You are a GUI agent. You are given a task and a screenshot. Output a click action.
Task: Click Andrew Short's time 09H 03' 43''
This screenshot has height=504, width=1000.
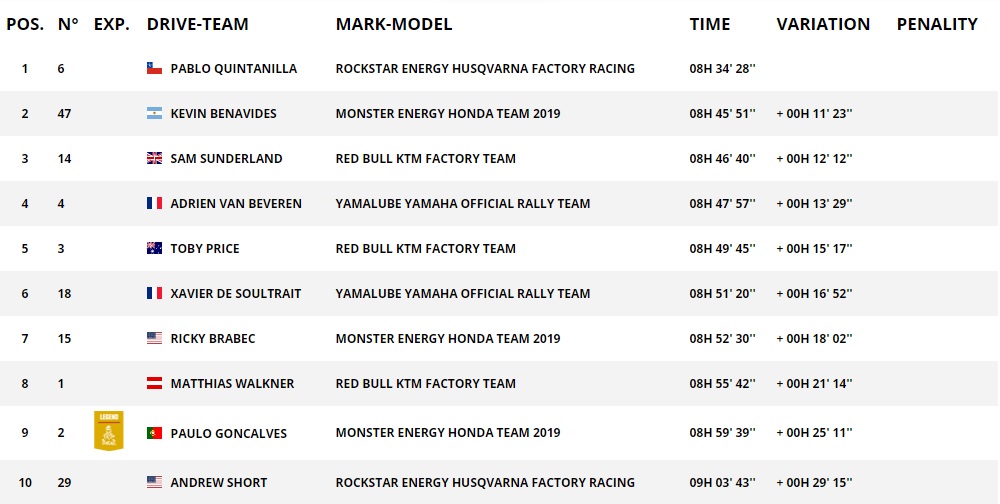(x=722, y=482)
